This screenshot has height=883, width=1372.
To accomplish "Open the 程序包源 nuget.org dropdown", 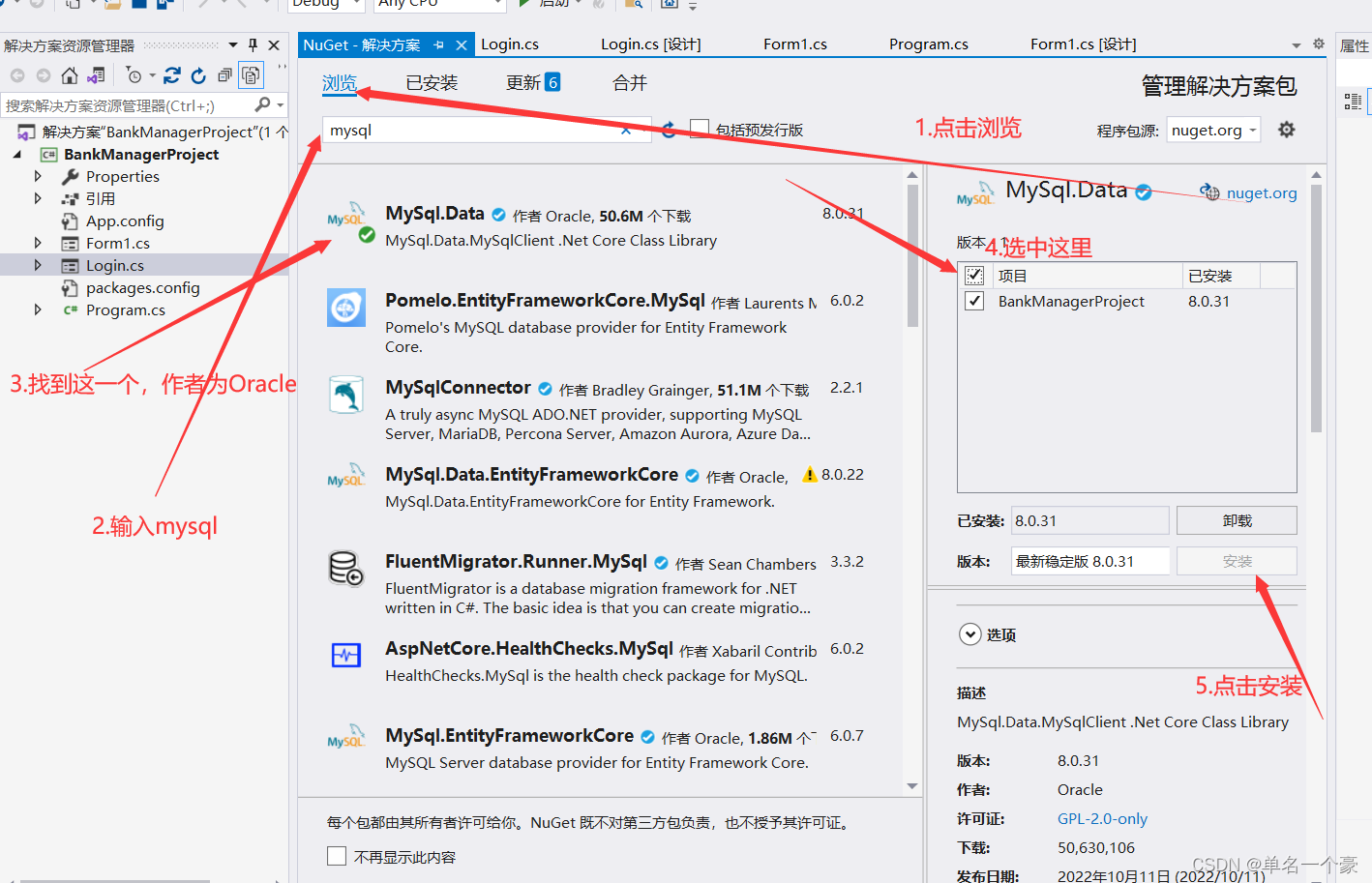I will (1214, 130).
